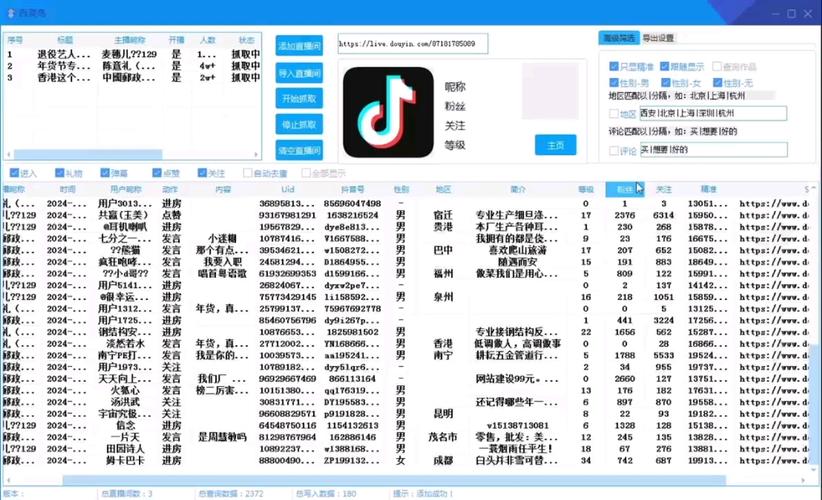Select the user row 淡然若水

(x=405, y=343)
